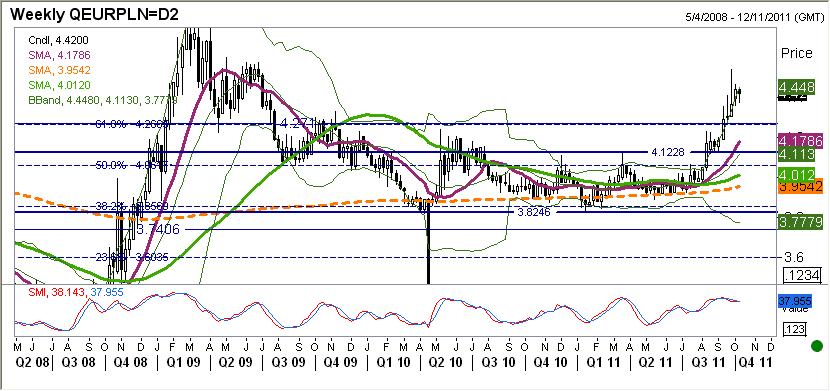This screenshot has width=830, height=391.
Task: Select the Cndl, 4.4200 legend entry
Action: 58,39
